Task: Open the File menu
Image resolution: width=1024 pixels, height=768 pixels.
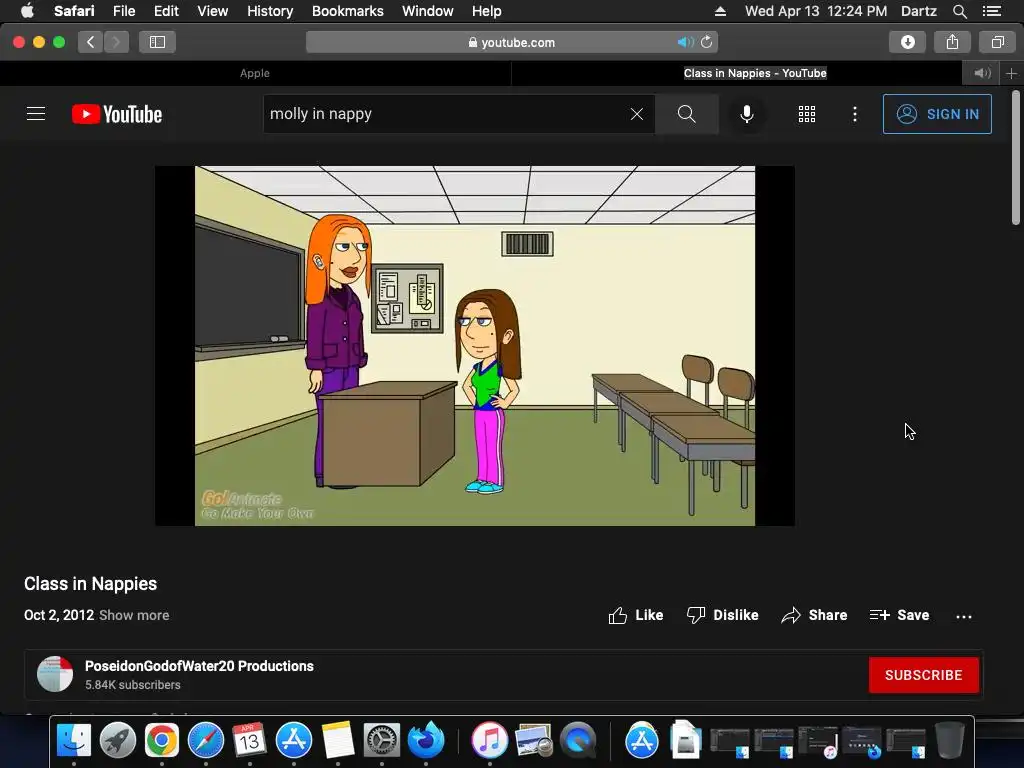Action: [x=123, y=11]
